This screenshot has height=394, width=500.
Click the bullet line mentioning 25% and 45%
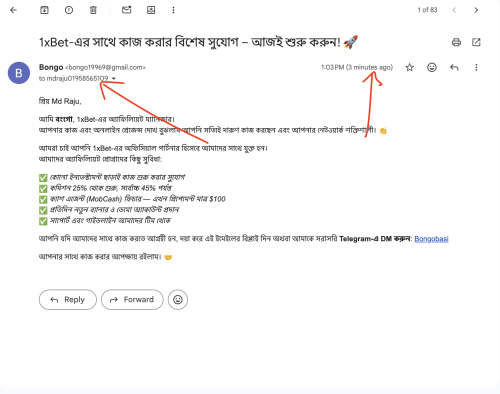(x=105, y=188)
